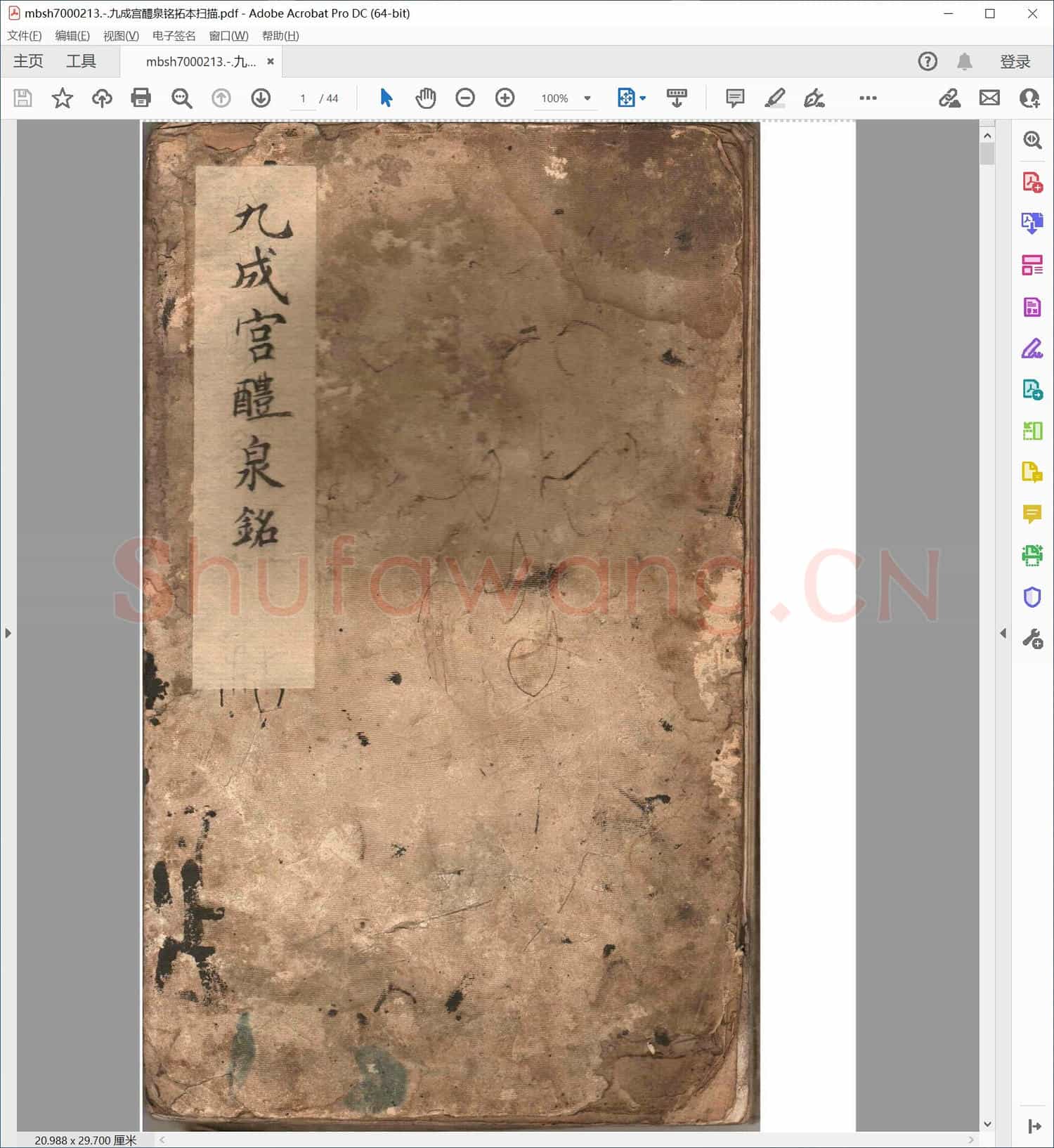
Task: Activate the Hand pan tool
Action: pos(425,98)
